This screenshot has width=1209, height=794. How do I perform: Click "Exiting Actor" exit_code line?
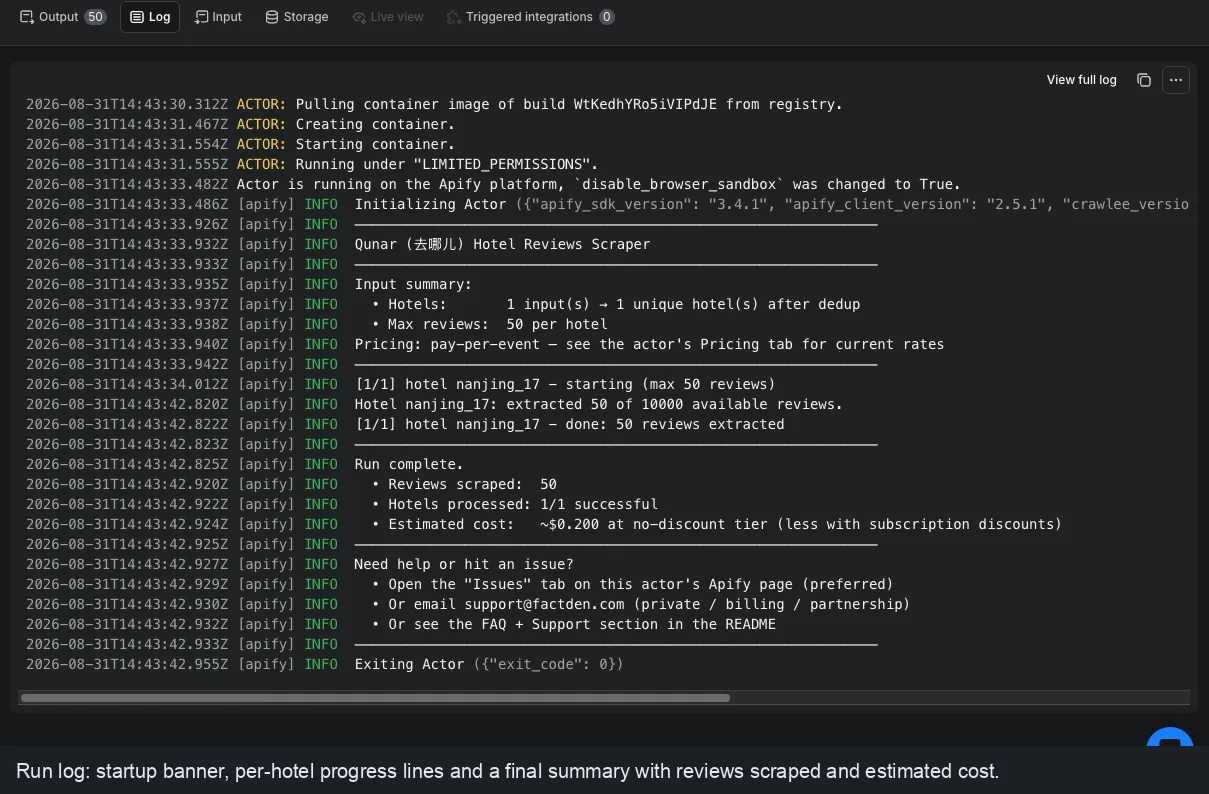click(325, 664)
